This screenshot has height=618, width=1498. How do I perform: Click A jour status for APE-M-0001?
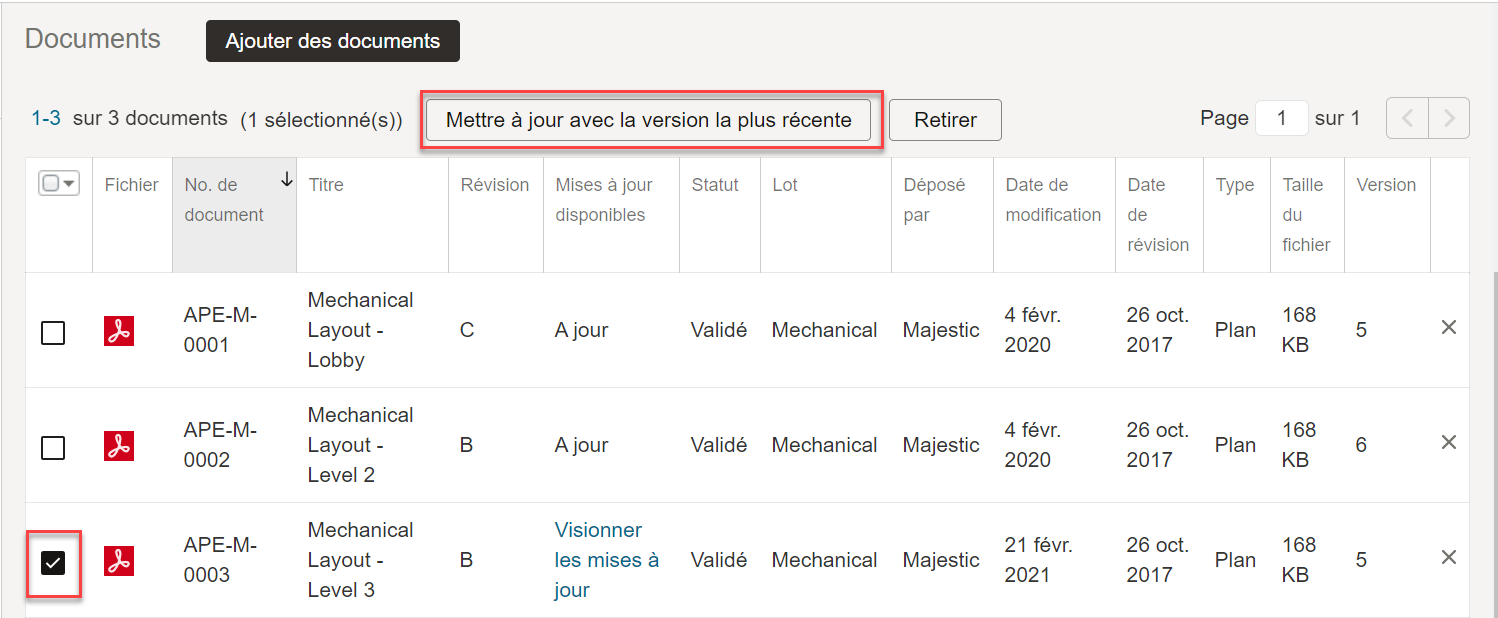pos(582,330)
